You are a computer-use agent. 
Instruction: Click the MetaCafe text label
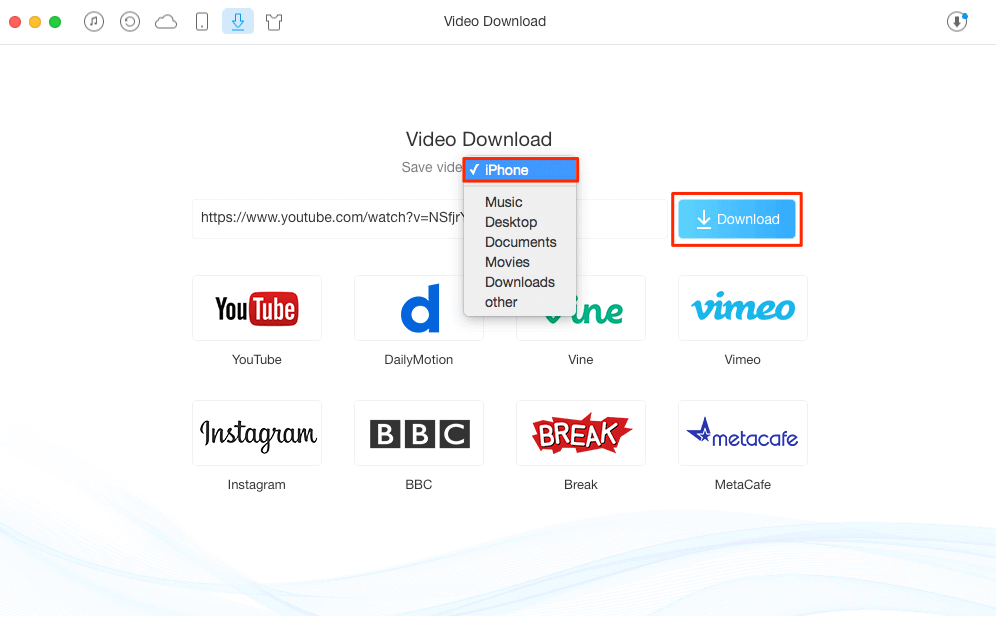(743, 485)
